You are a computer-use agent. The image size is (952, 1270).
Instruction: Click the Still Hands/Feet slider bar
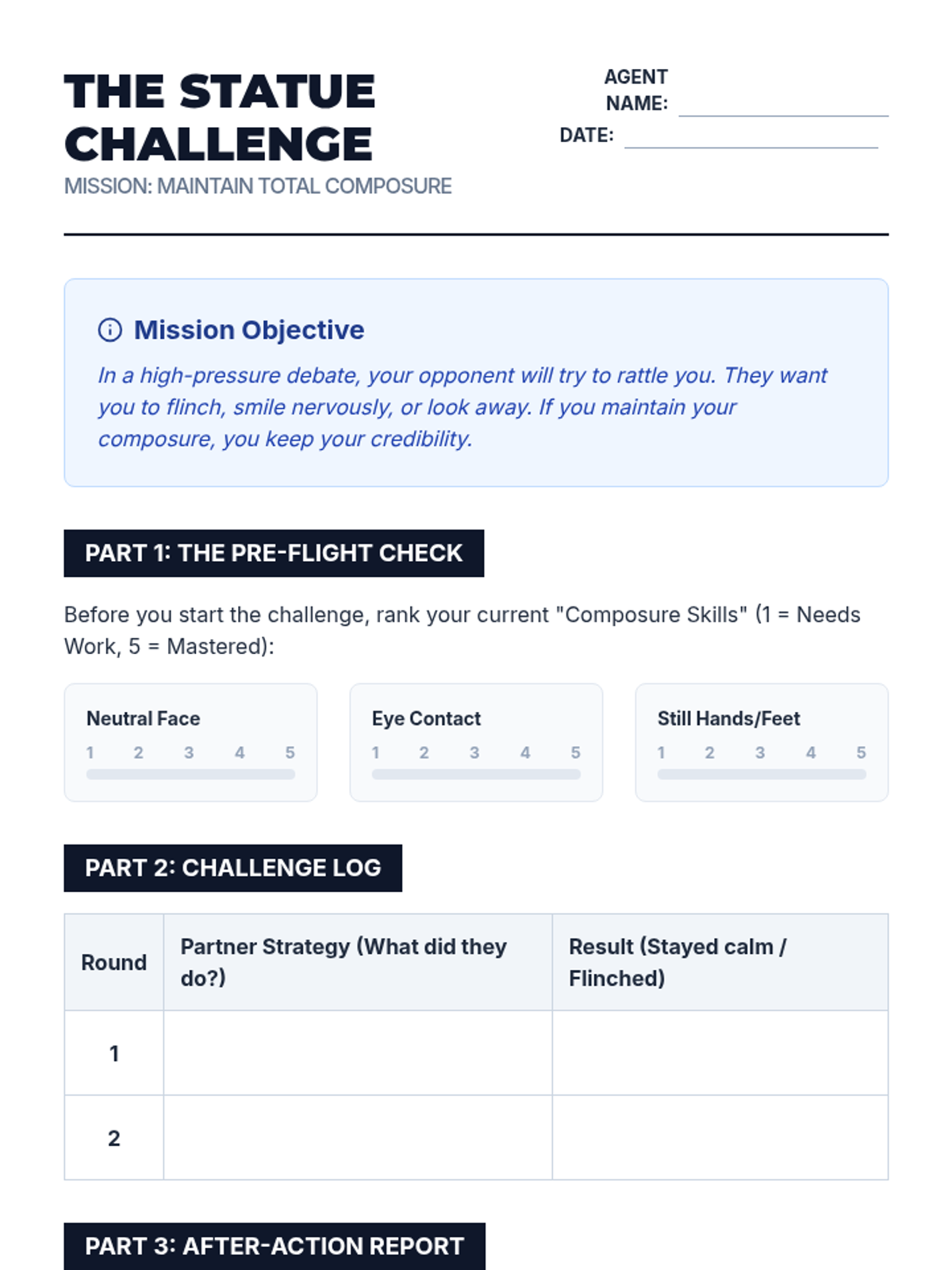[x=762, y=774]
